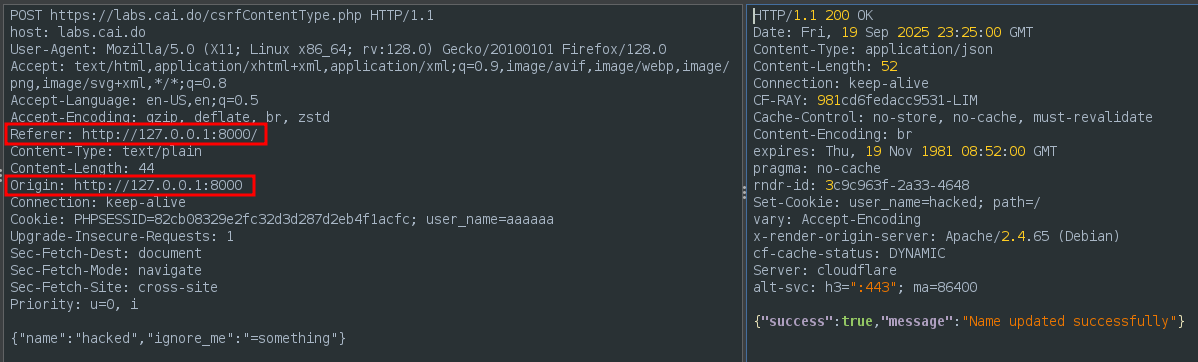
Task: Click the highlighted Origin header line
Action: click(130, 186)
